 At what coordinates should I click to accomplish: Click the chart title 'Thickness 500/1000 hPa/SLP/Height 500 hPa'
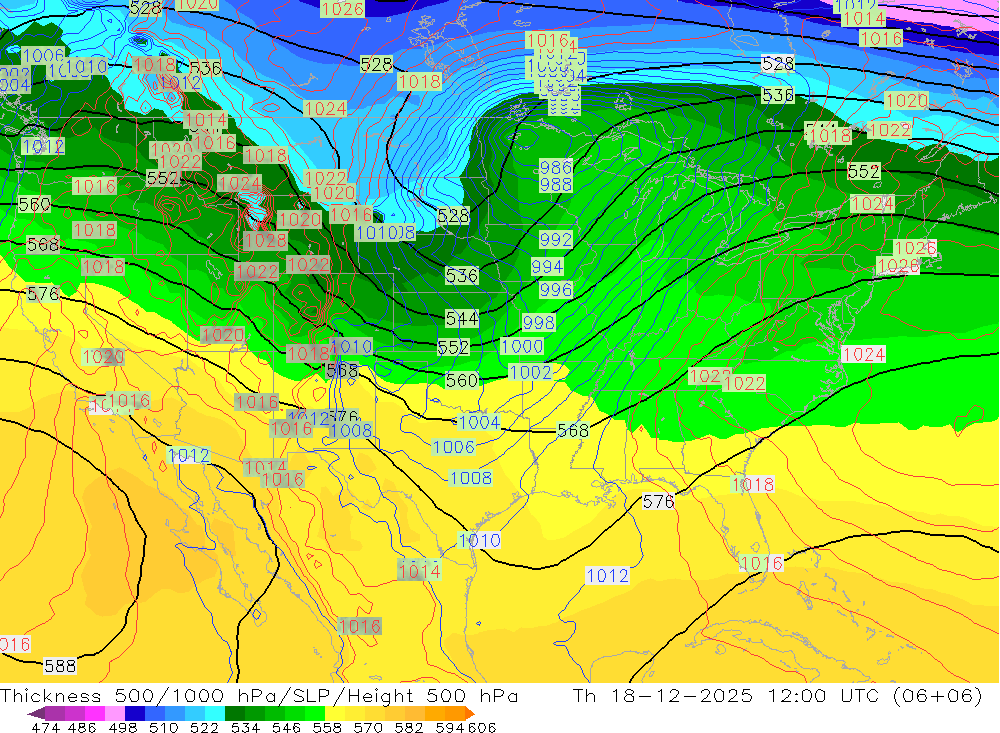click(259, 695)
